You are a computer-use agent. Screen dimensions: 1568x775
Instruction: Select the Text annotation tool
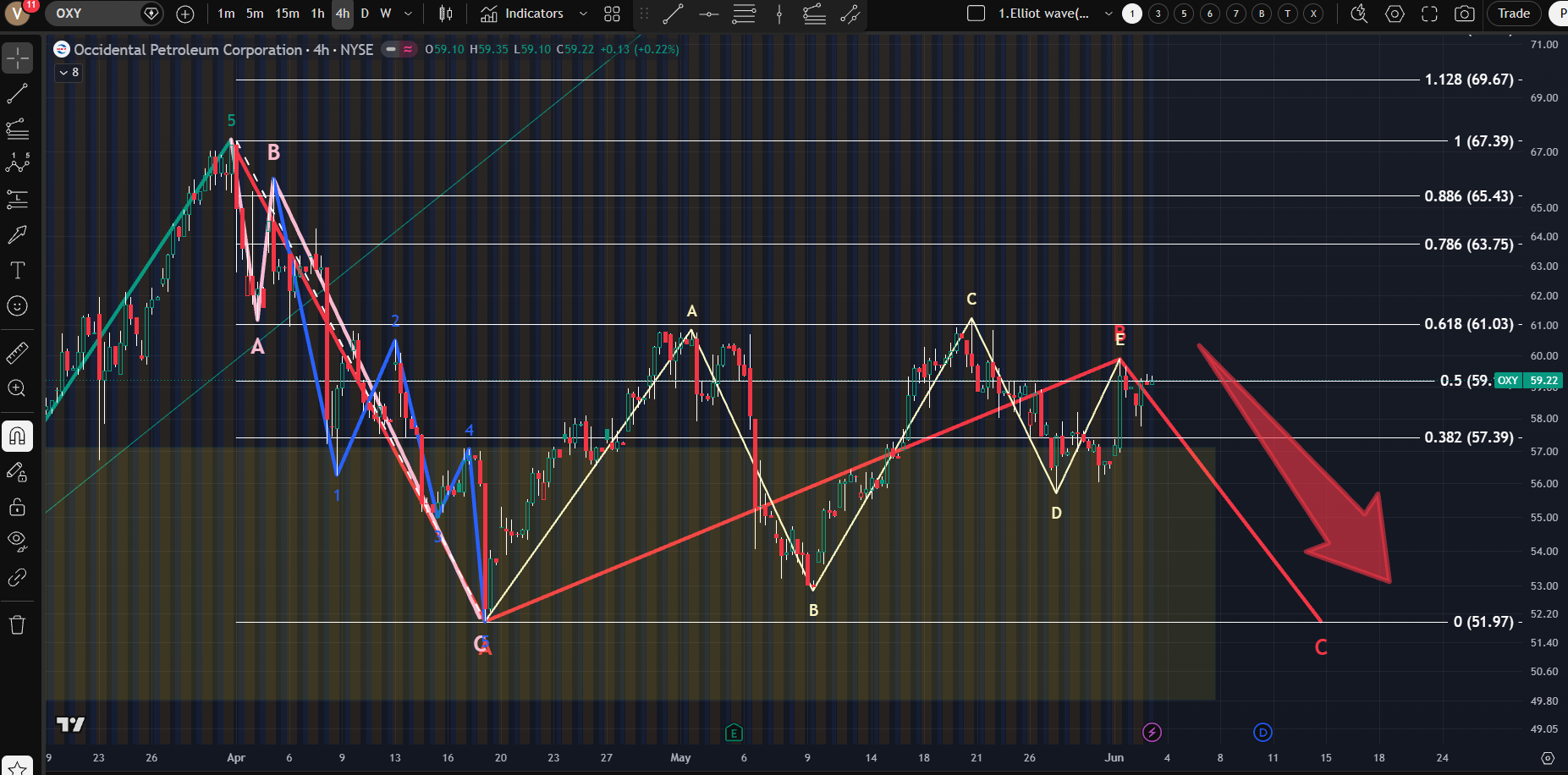click(17, 270)
